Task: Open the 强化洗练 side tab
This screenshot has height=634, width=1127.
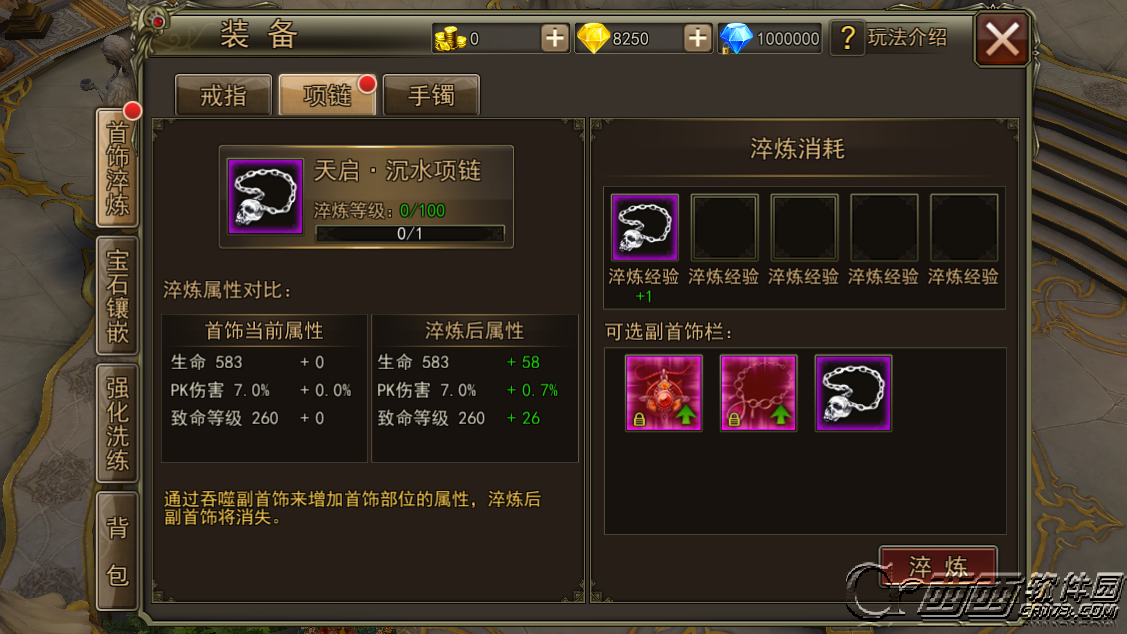Action: pyautogui.click(x=117, y=423)
